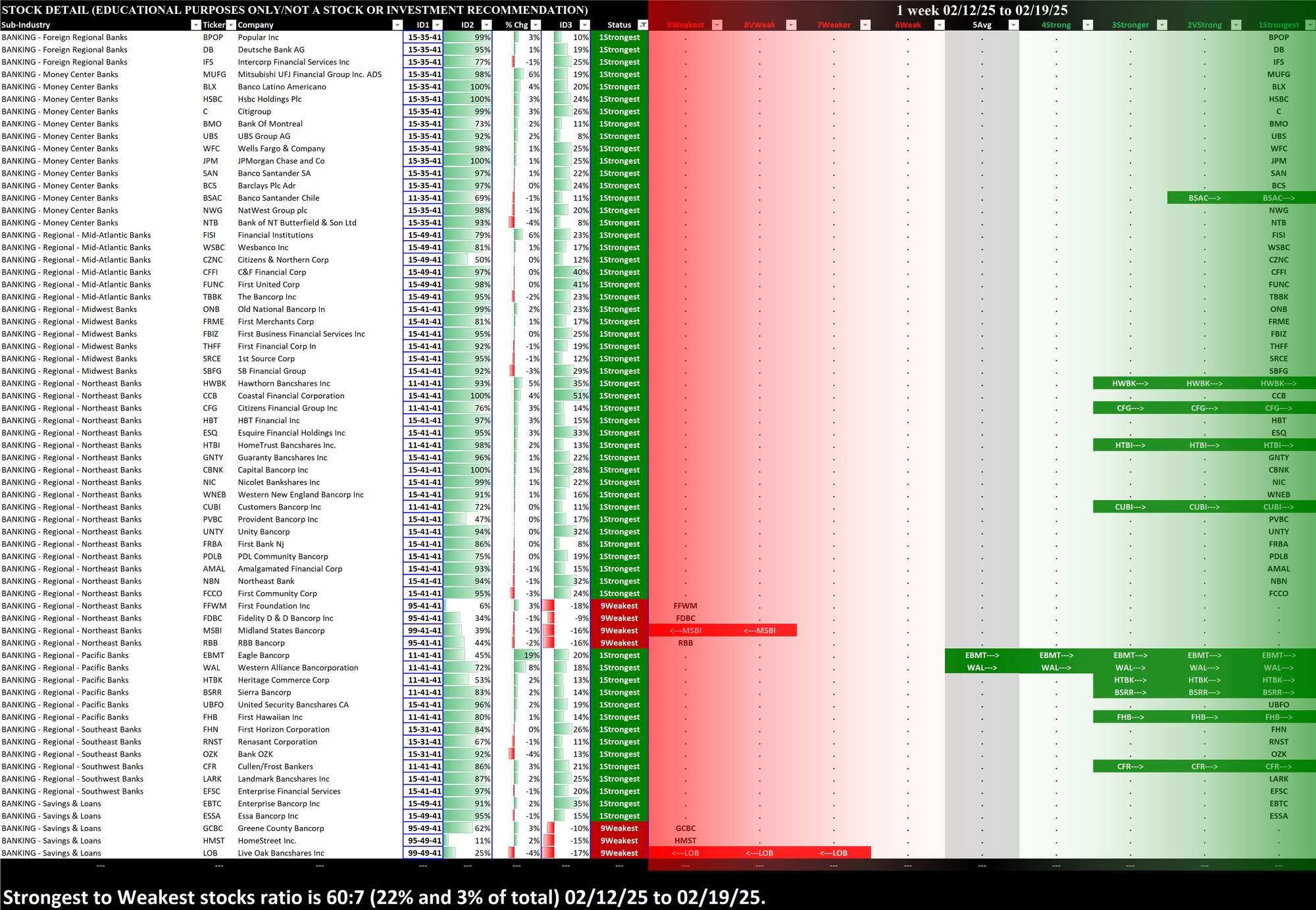This screenshot has height=910, width=1316.
Task: Expand the Company column filter
Action: pyautogui.click(x=397, y=25)
